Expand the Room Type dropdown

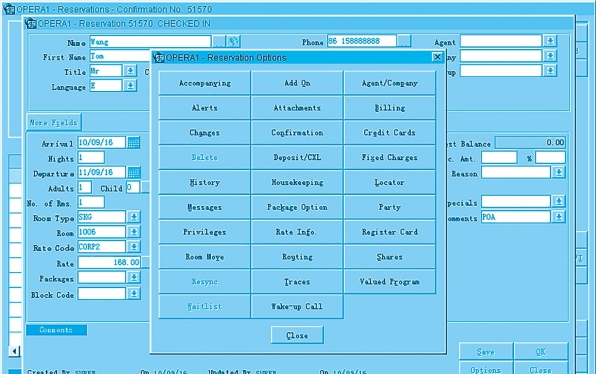(x=134, y=217)
